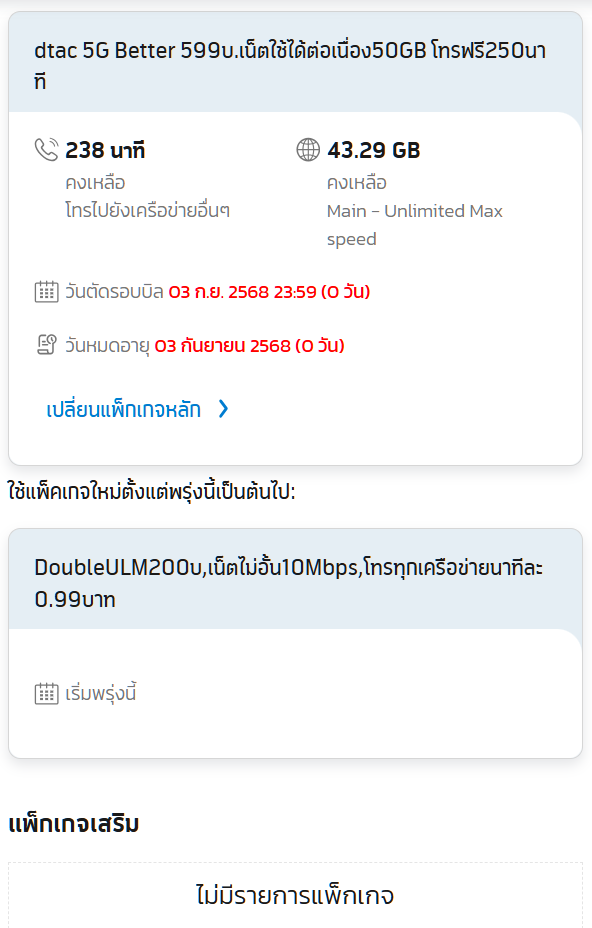Screen dimensions: 592x928
Task: Click the red expiry date 03 กันยายน 2568
Action: click(x=223, y=346)
